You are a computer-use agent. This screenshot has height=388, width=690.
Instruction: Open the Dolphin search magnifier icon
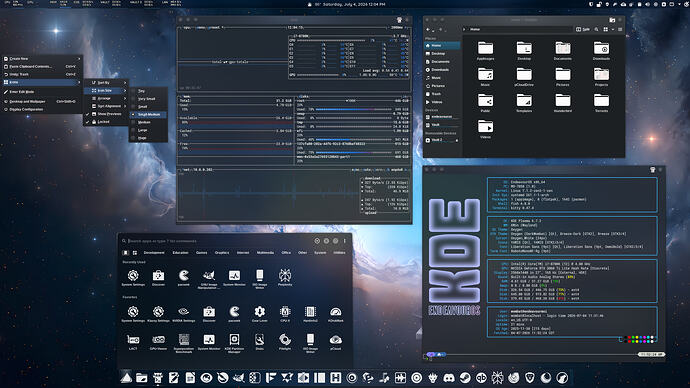(x=596, y=29)
